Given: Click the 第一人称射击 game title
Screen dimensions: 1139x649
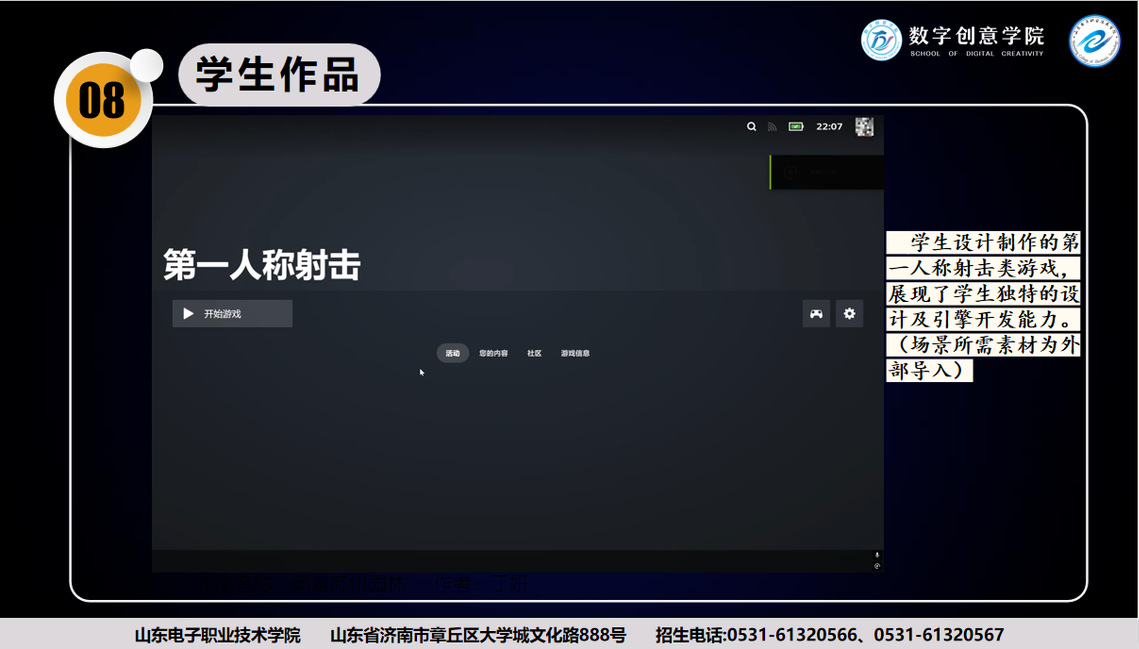Looking at the screenshot, I should point(262,266).
